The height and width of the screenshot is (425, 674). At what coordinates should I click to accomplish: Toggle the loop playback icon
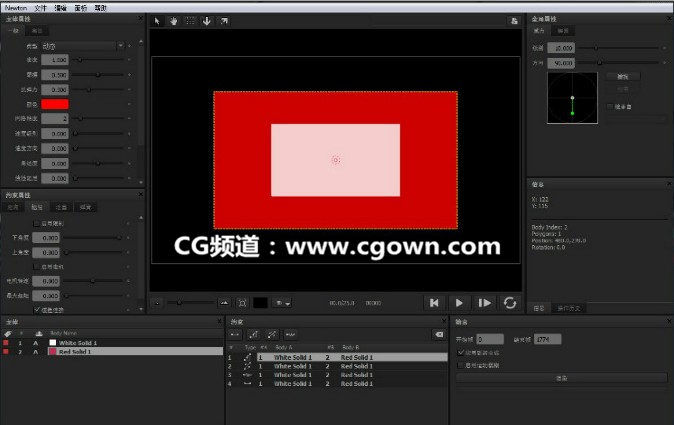[x=510, y=303]
